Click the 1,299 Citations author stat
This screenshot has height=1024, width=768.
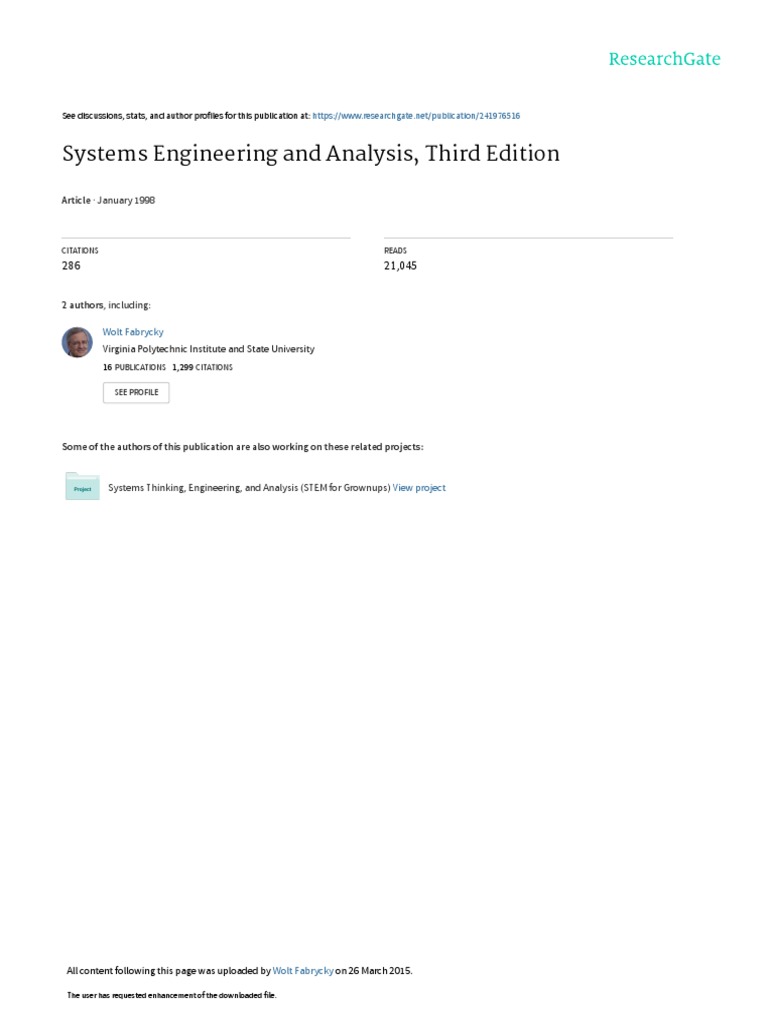(x=202, y=367)
